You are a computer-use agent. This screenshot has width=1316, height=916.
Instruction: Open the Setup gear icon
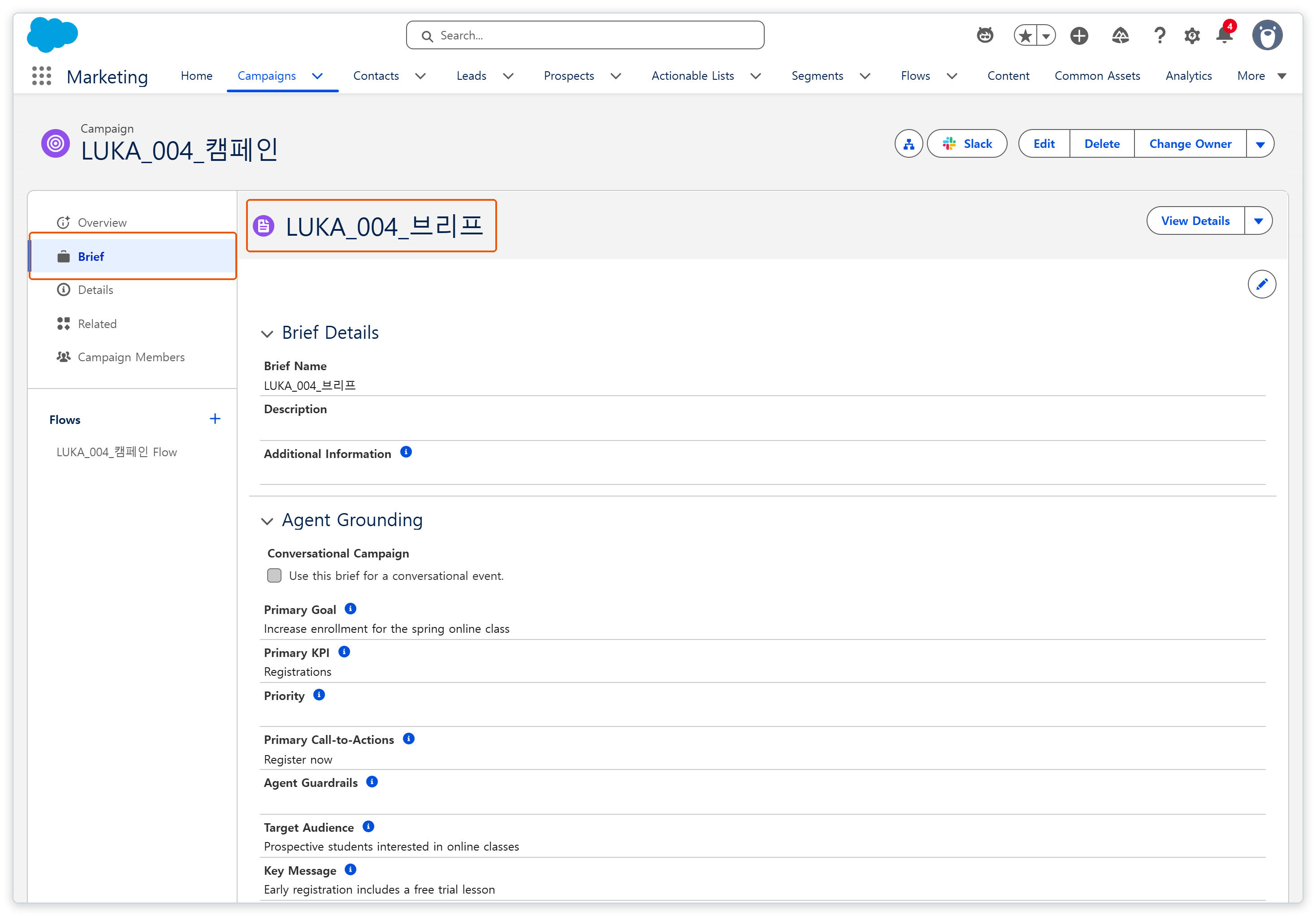click(1192, 35)
